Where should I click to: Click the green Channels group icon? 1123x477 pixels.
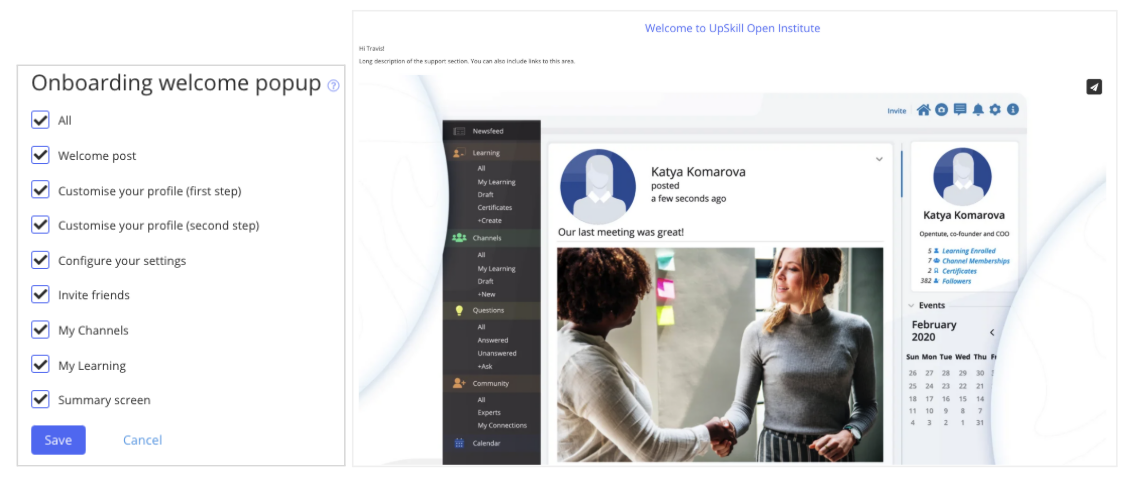(x=459, y=238)
